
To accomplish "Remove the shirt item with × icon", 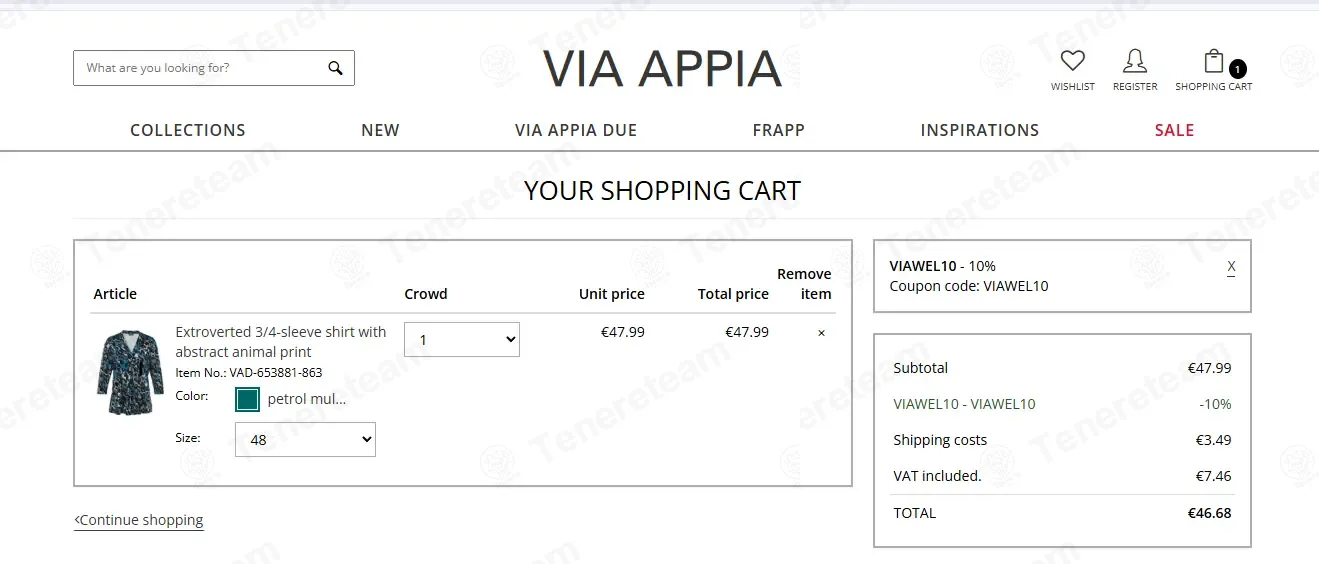I will [822, 333].
